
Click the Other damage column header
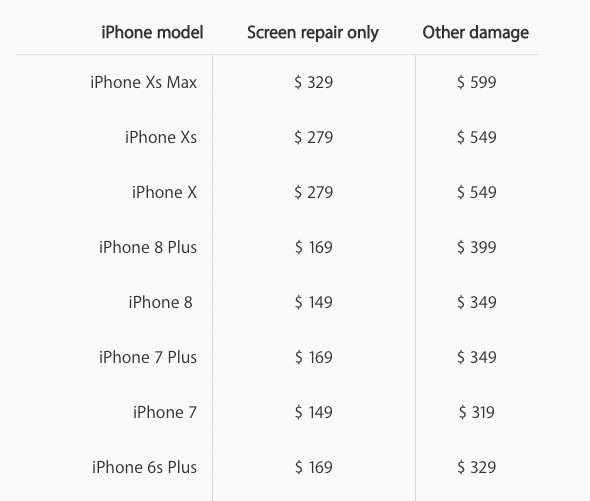tap(476, 33)
